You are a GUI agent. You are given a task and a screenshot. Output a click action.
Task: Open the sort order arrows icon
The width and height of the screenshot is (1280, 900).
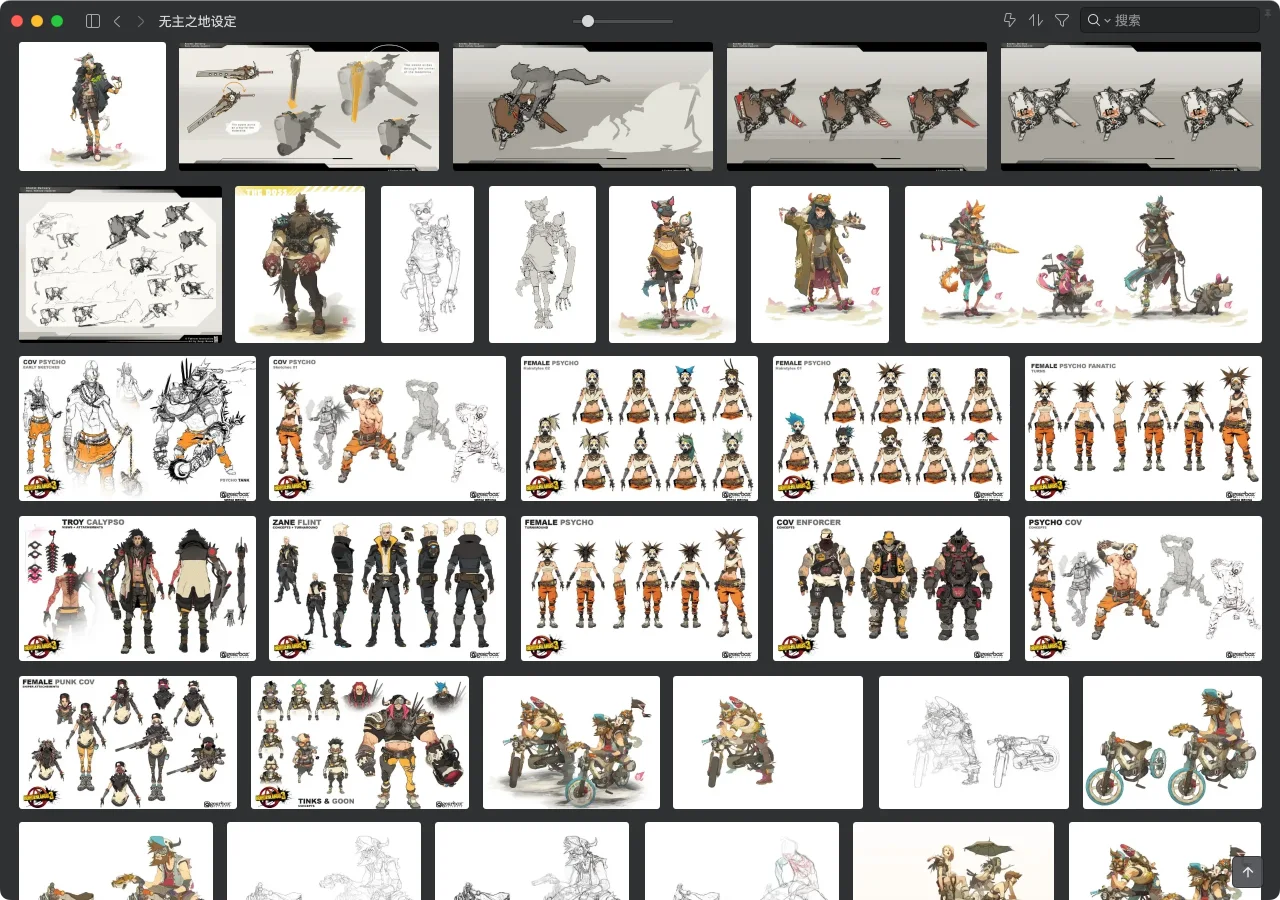pyautogui.click(x=1036, y=20)
